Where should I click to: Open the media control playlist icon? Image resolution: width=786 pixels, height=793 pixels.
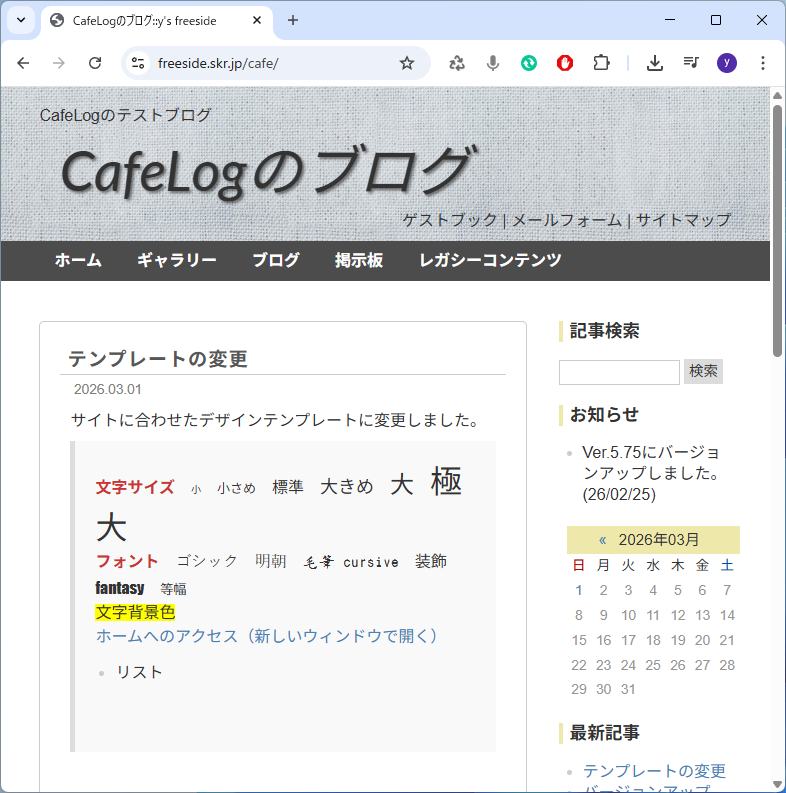point(691,63)
